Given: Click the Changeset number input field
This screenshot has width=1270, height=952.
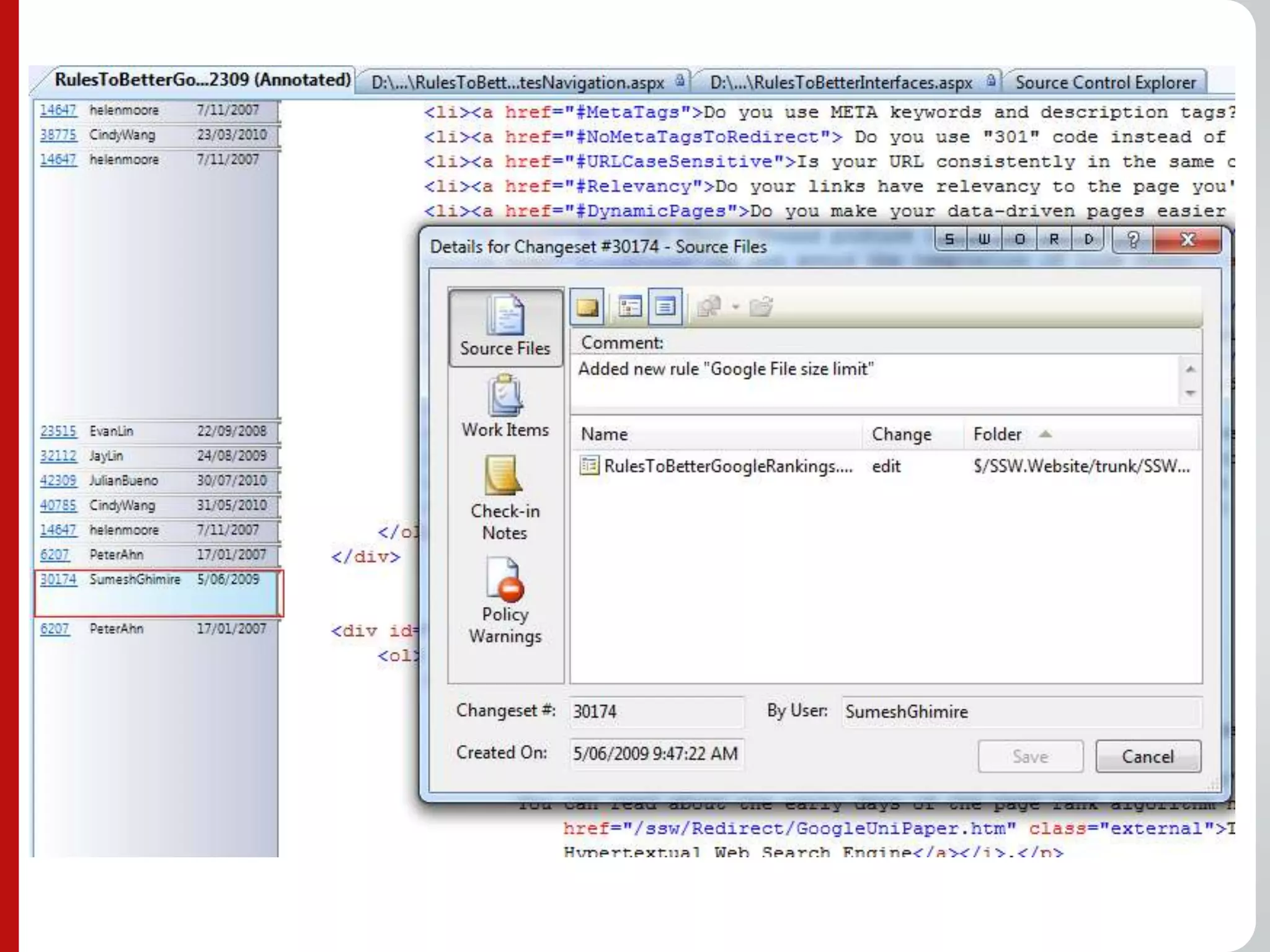Looking at the screenshot, I should point(656,712).
